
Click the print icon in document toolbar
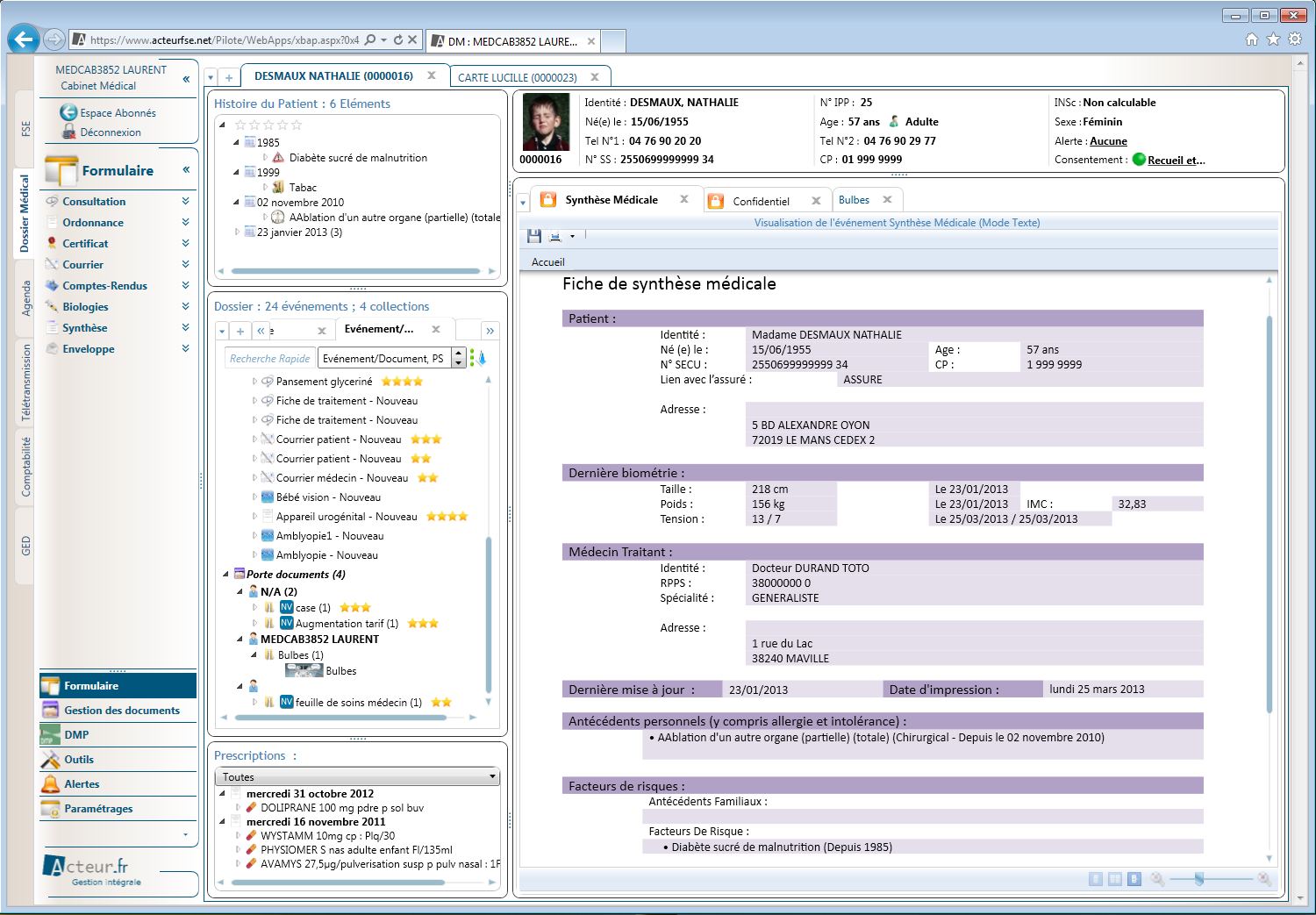point(554,236)
